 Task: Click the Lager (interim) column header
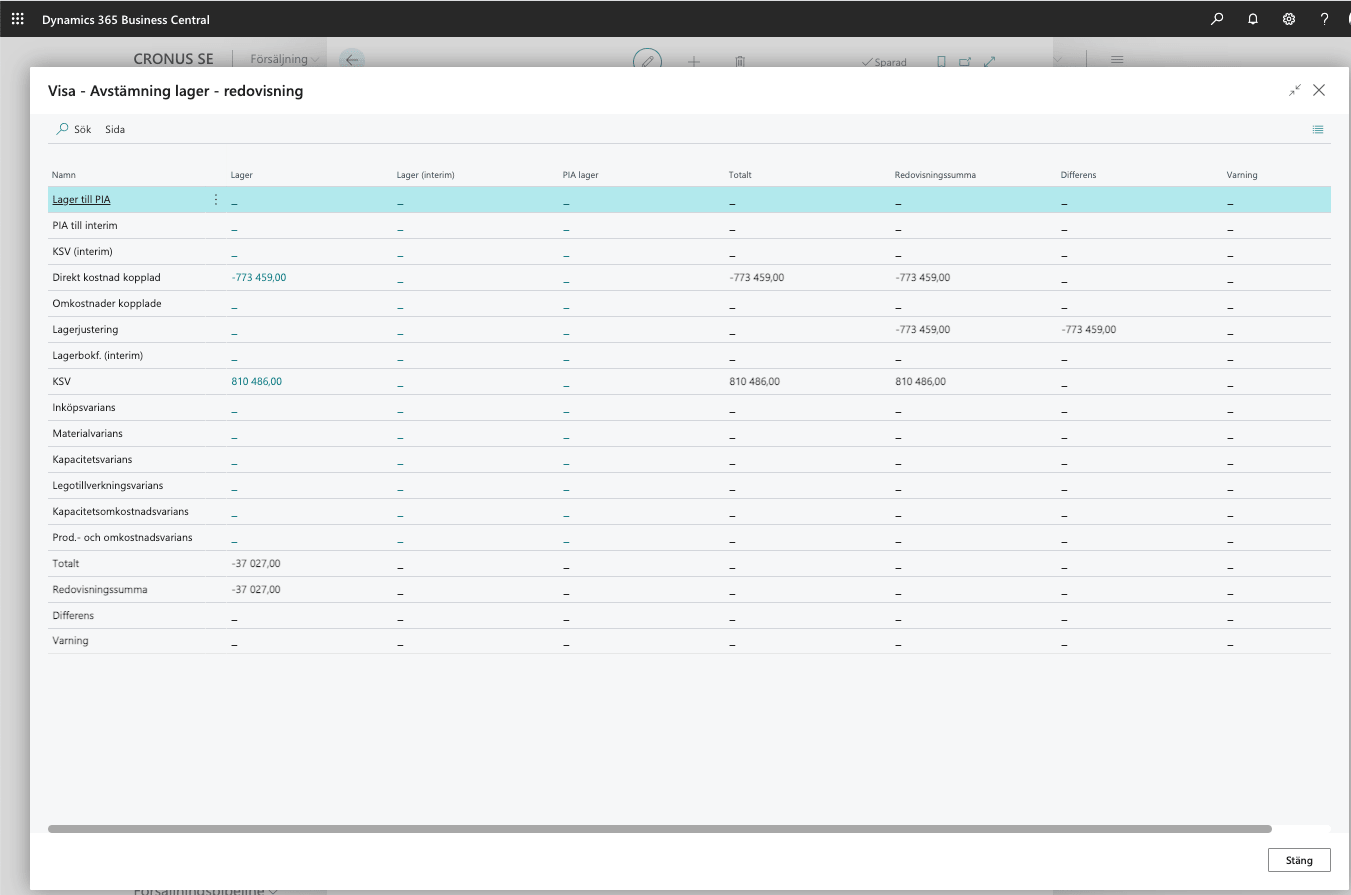click(x=425, y=175)
